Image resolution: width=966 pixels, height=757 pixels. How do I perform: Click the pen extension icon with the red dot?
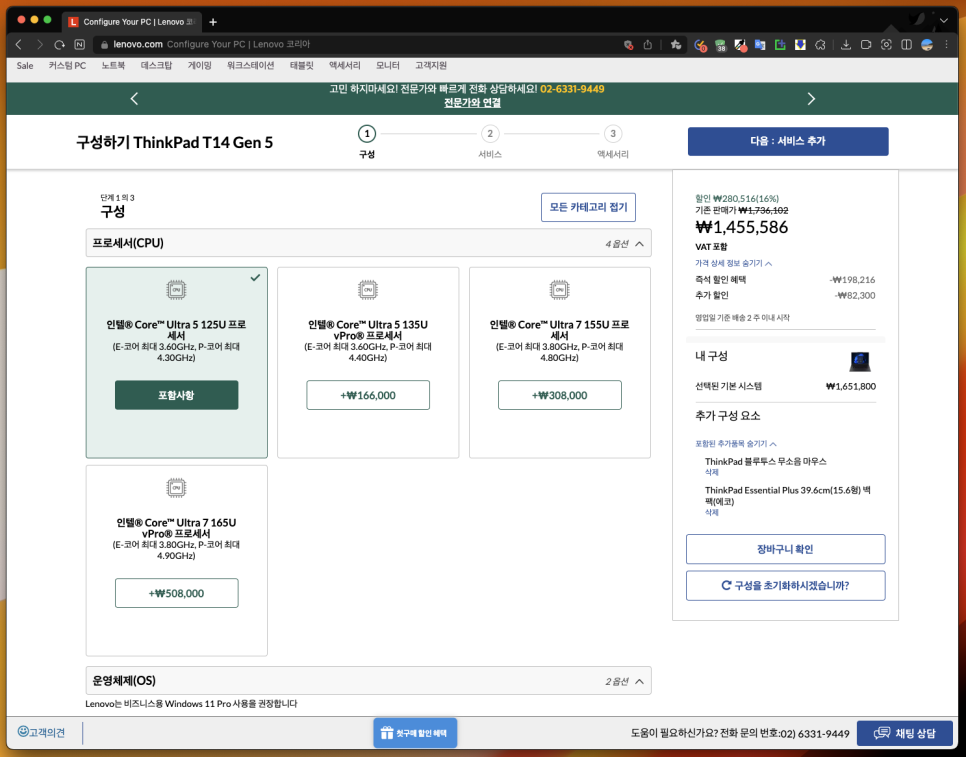741,45
